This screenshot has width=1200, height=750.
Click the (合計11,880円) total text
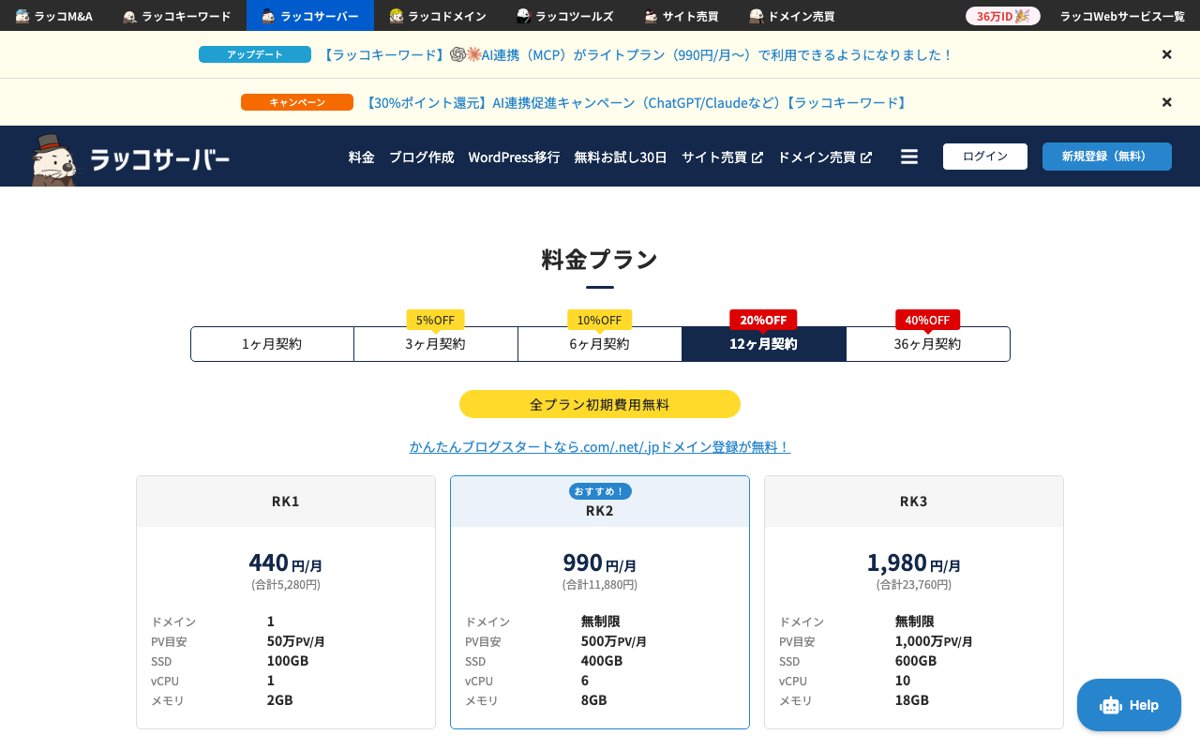point(599,584)
